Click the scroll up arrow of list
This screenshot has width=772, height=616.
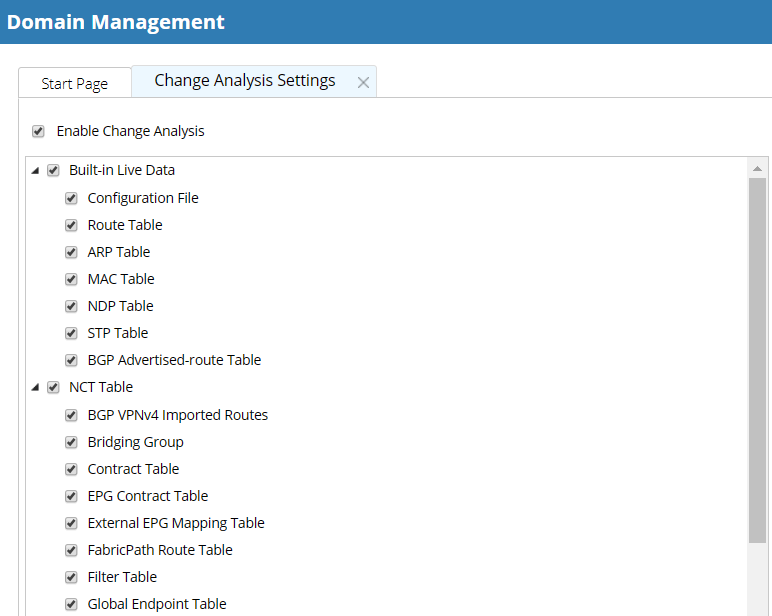757,169
